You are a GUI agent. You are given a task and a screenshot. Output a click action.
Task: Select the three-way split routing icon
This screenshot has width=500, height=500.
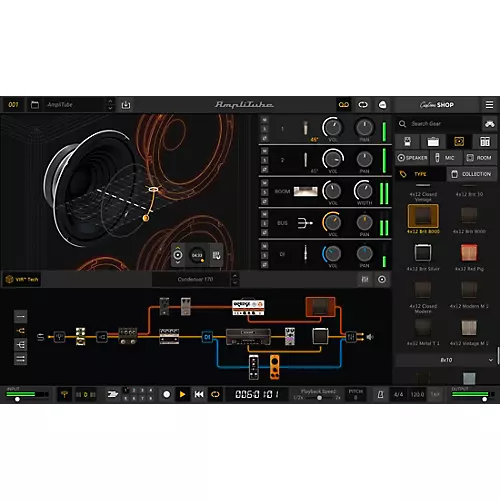tap(20, 345)
